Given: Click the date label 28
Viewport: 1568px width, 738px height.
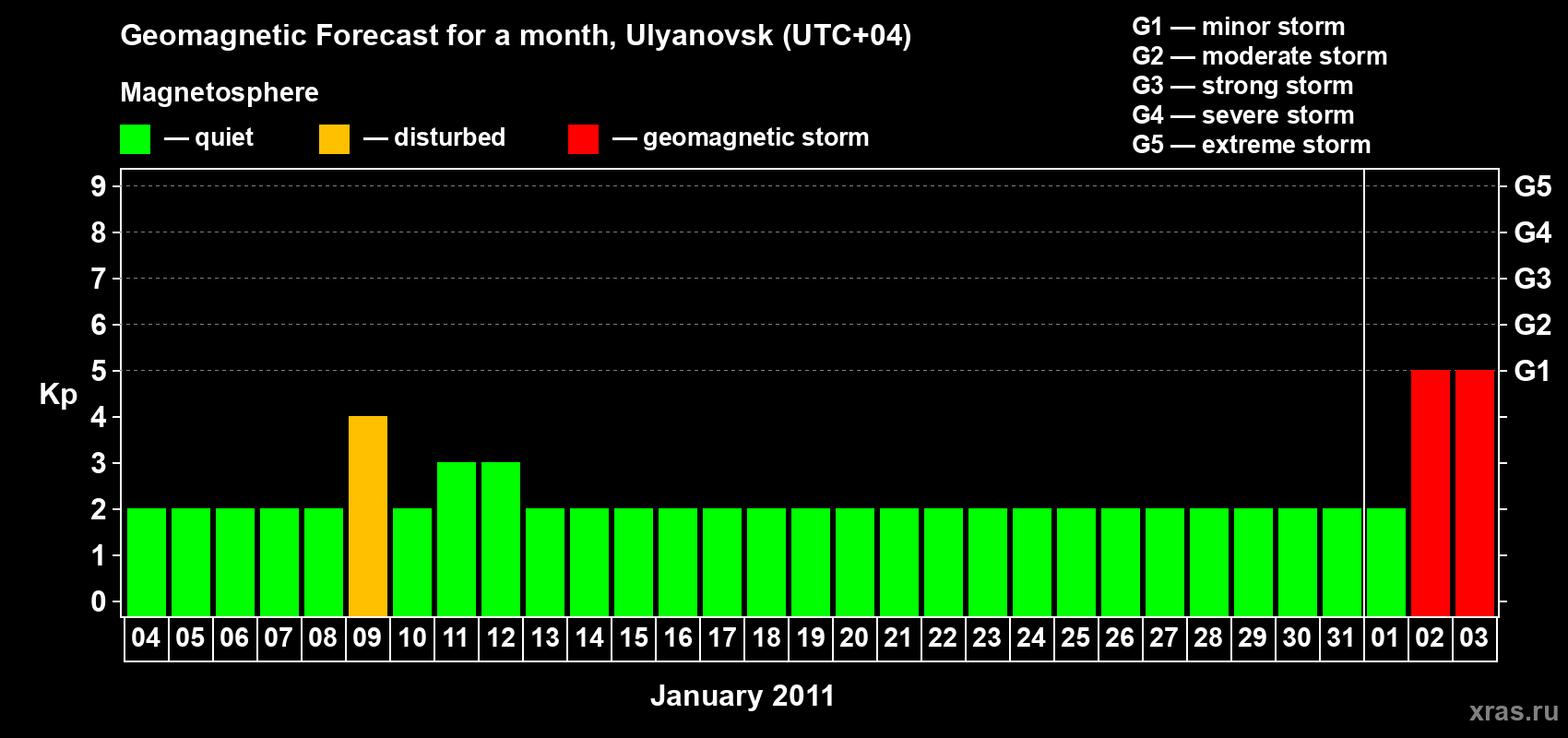Looking at the screenshot, I should [1208, 638].
